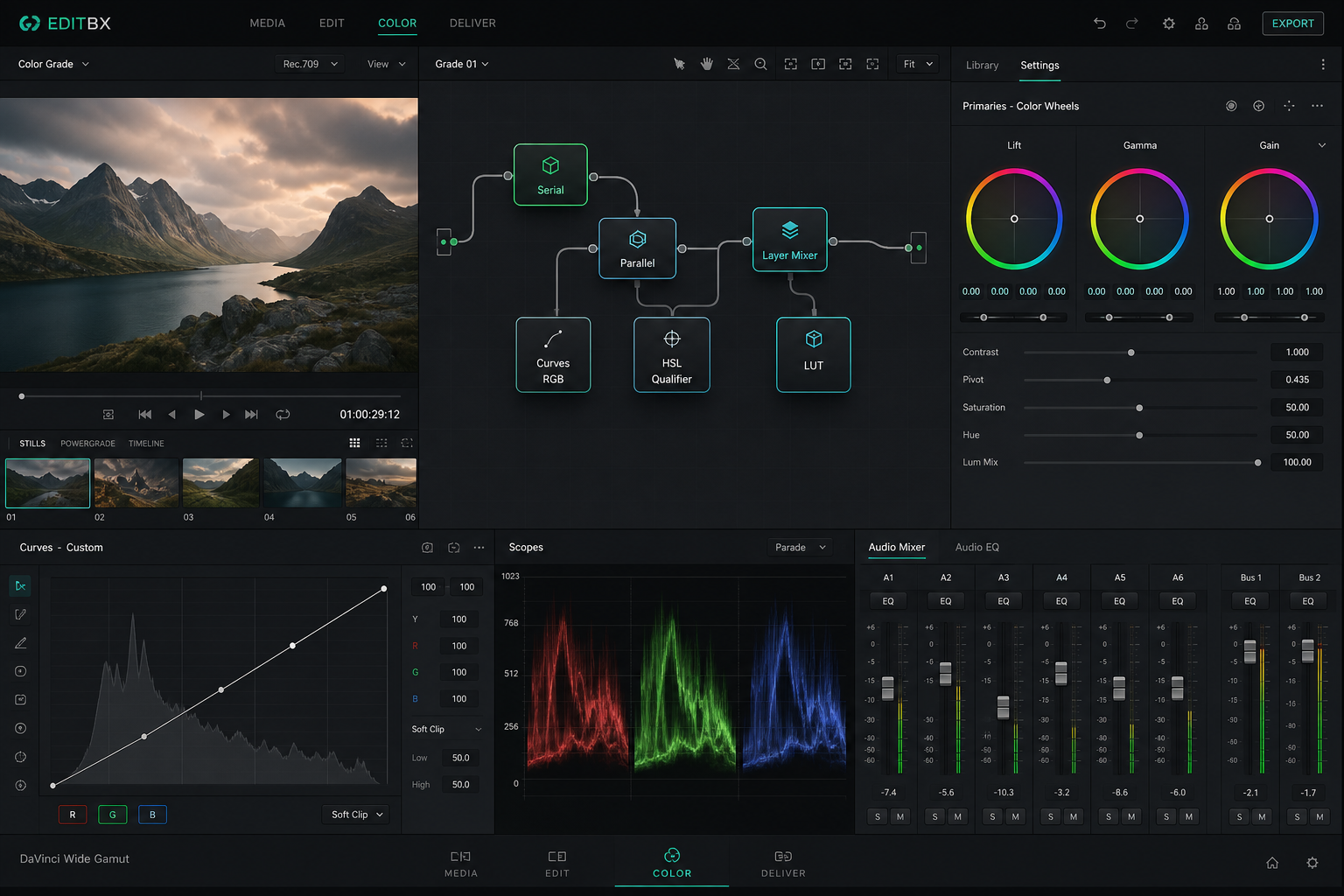Expand the View dropdown
1344x896 pixels.
pos(386,64)
